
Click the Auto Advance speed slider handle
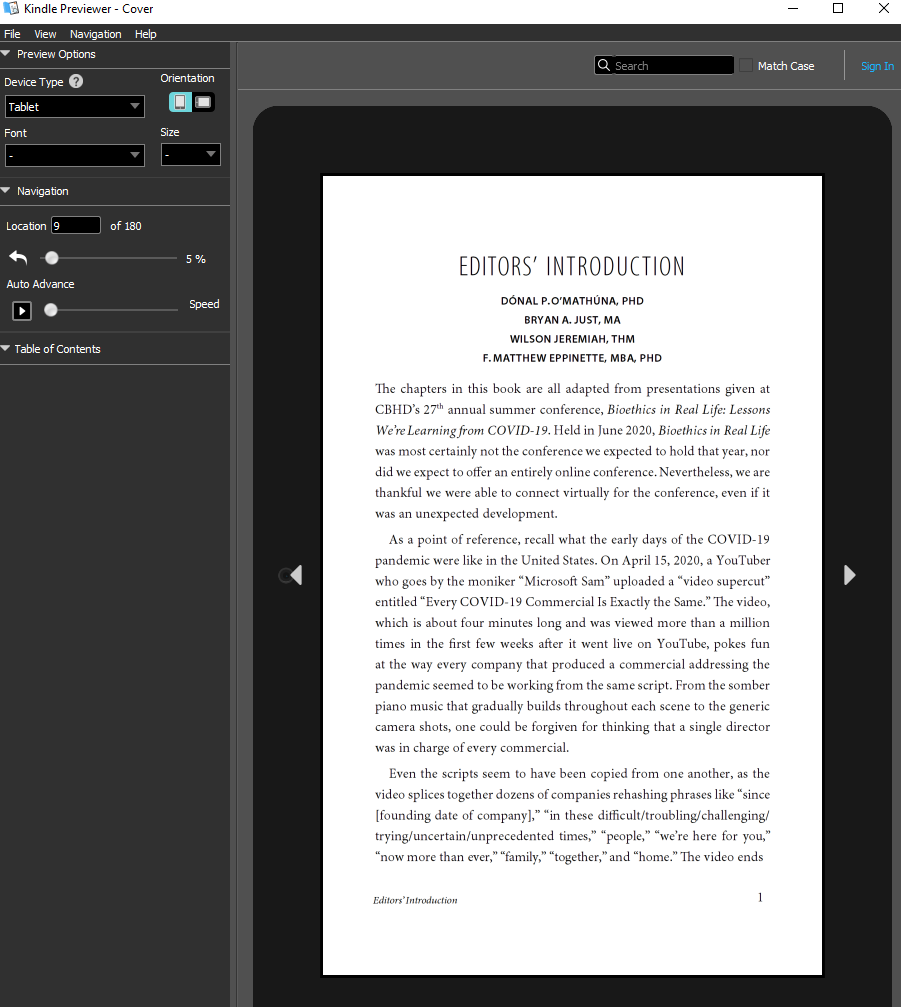coord(51,310)
